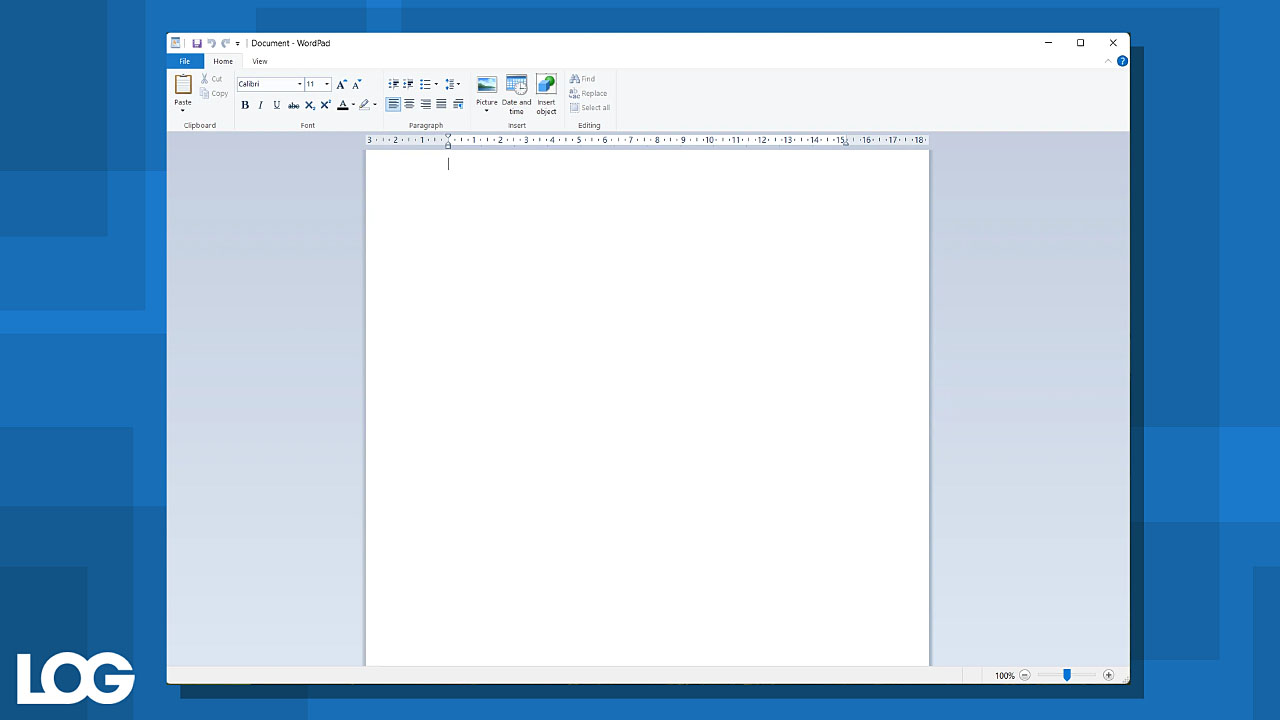The image size is (1280, 720).
Task: Click the zoom out minus button
Action: [1025, 675]
